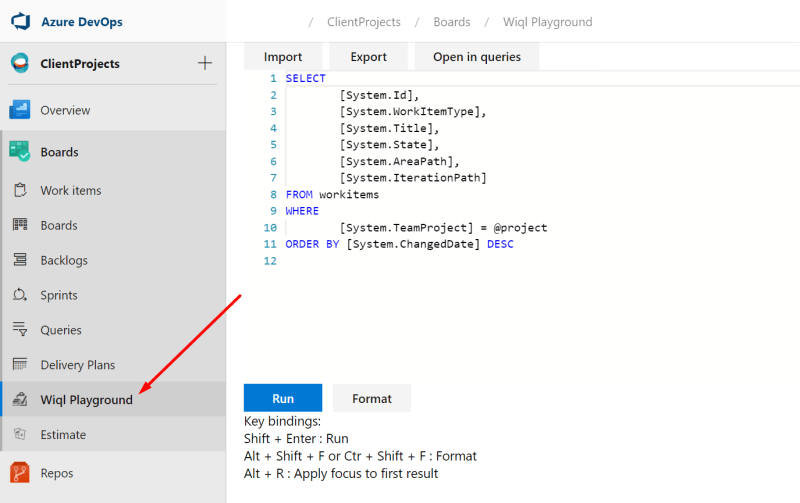The height and width of the screenshot is (503, 800).
Task: Open the ClientProjects project avatar icon
Action: coord(20,63)
